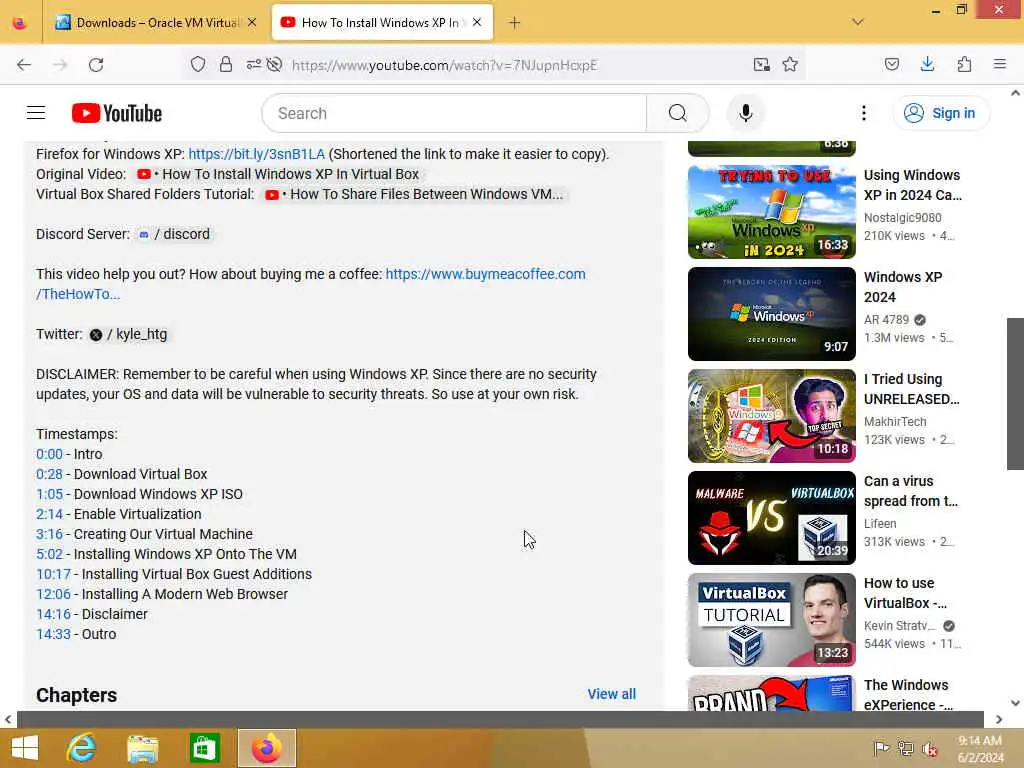
Task: Open Malware vs VirtualBox video thumbnail
Action: point(771,518)
